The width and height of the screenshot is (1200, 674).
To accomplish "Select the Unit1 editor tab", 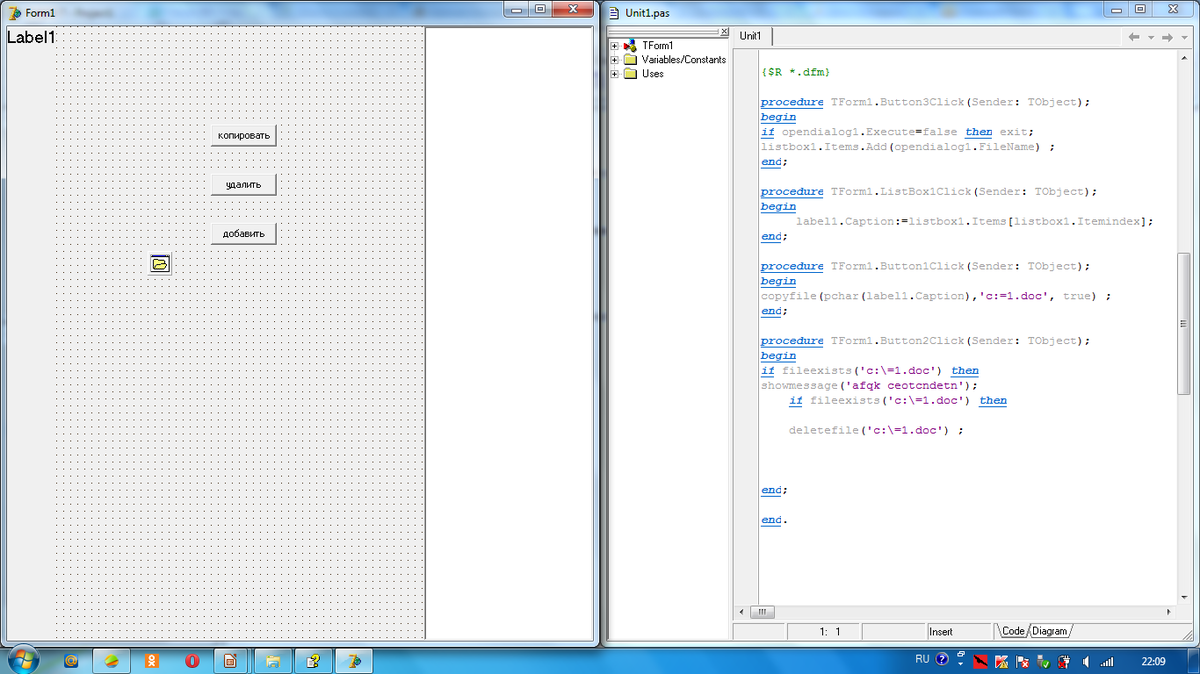I will (x=751, y=36).
